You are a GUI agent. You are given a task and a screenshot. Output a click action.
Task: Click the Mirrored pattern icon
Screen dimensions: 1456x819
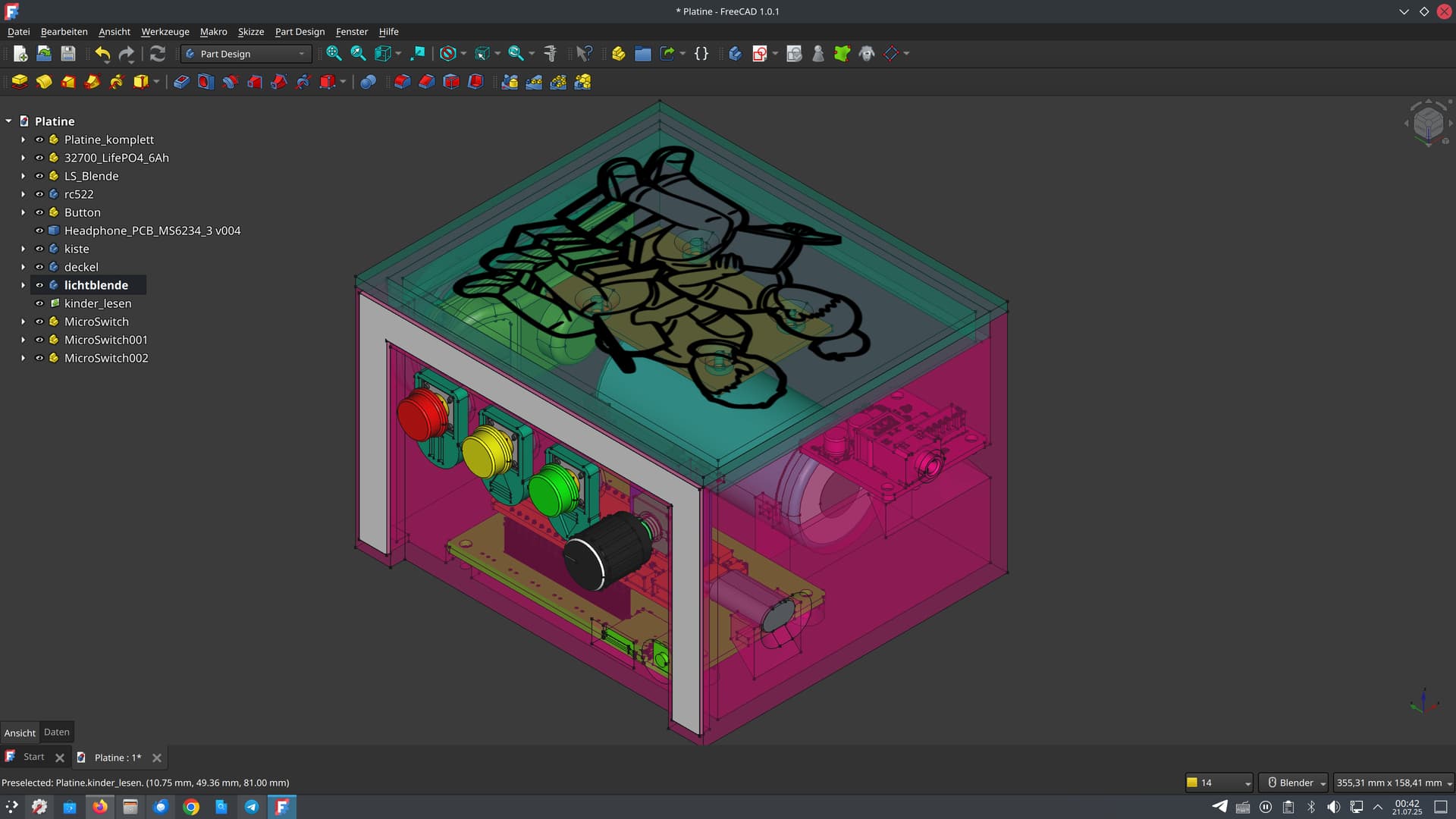pos(510,82)
